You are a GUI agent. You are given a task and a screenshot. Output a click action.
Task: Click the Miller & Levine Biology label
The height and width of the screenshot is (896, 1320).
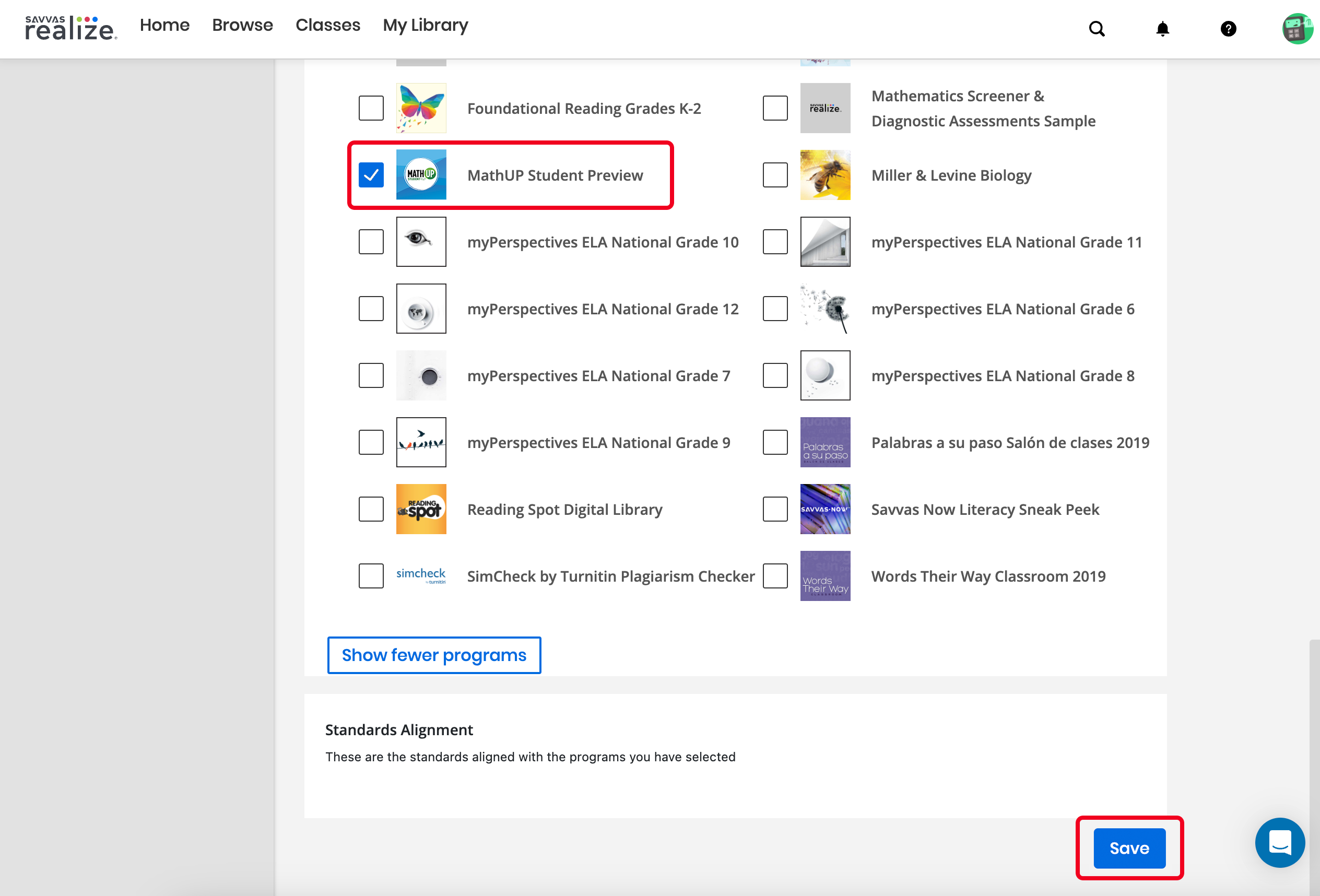click(951, 175)
